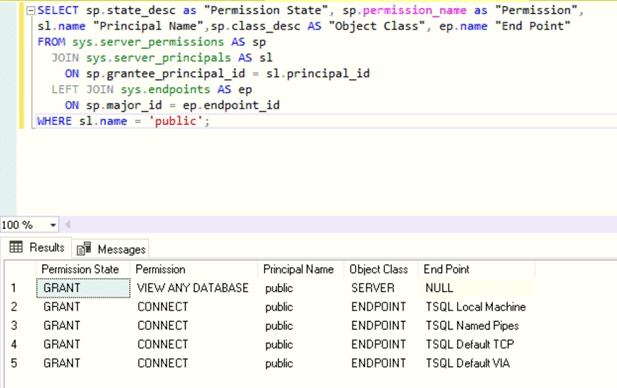The height and width of the screenshot is (388, 617).
Task: Click the TSQL Named Pipes cell
Action: coord(476,325)
